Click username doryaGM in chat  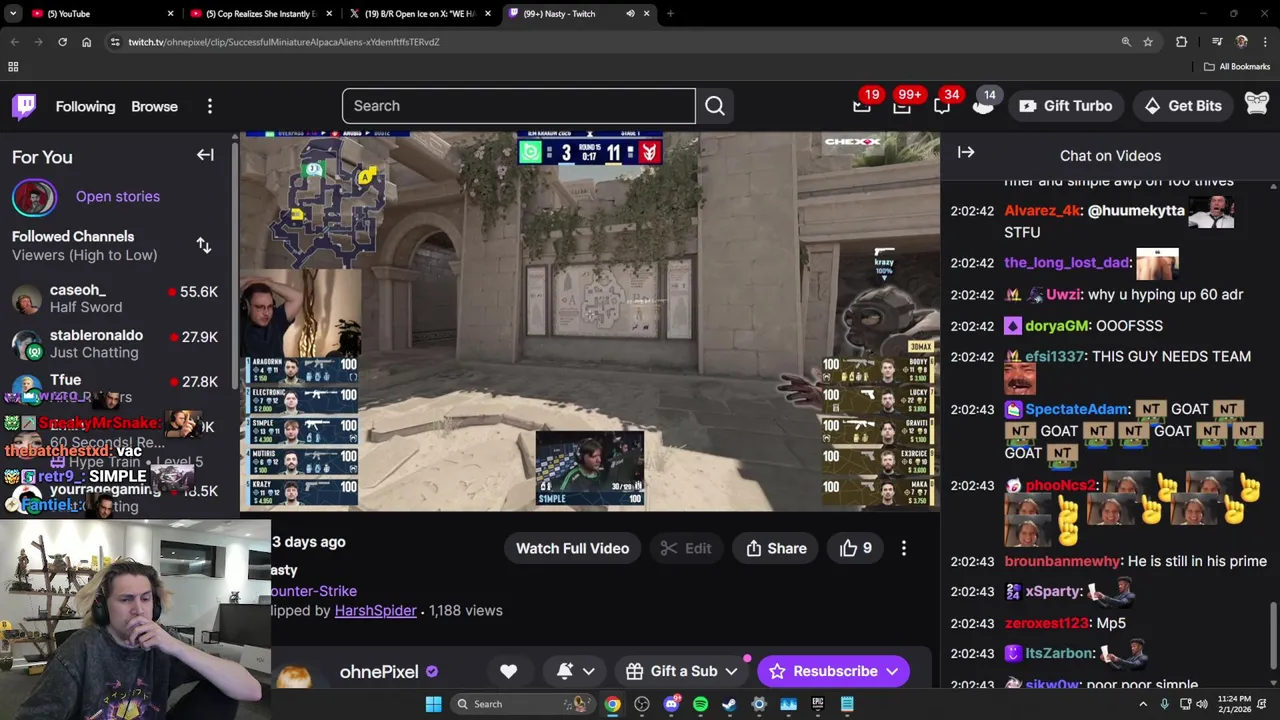[1055, 326]
